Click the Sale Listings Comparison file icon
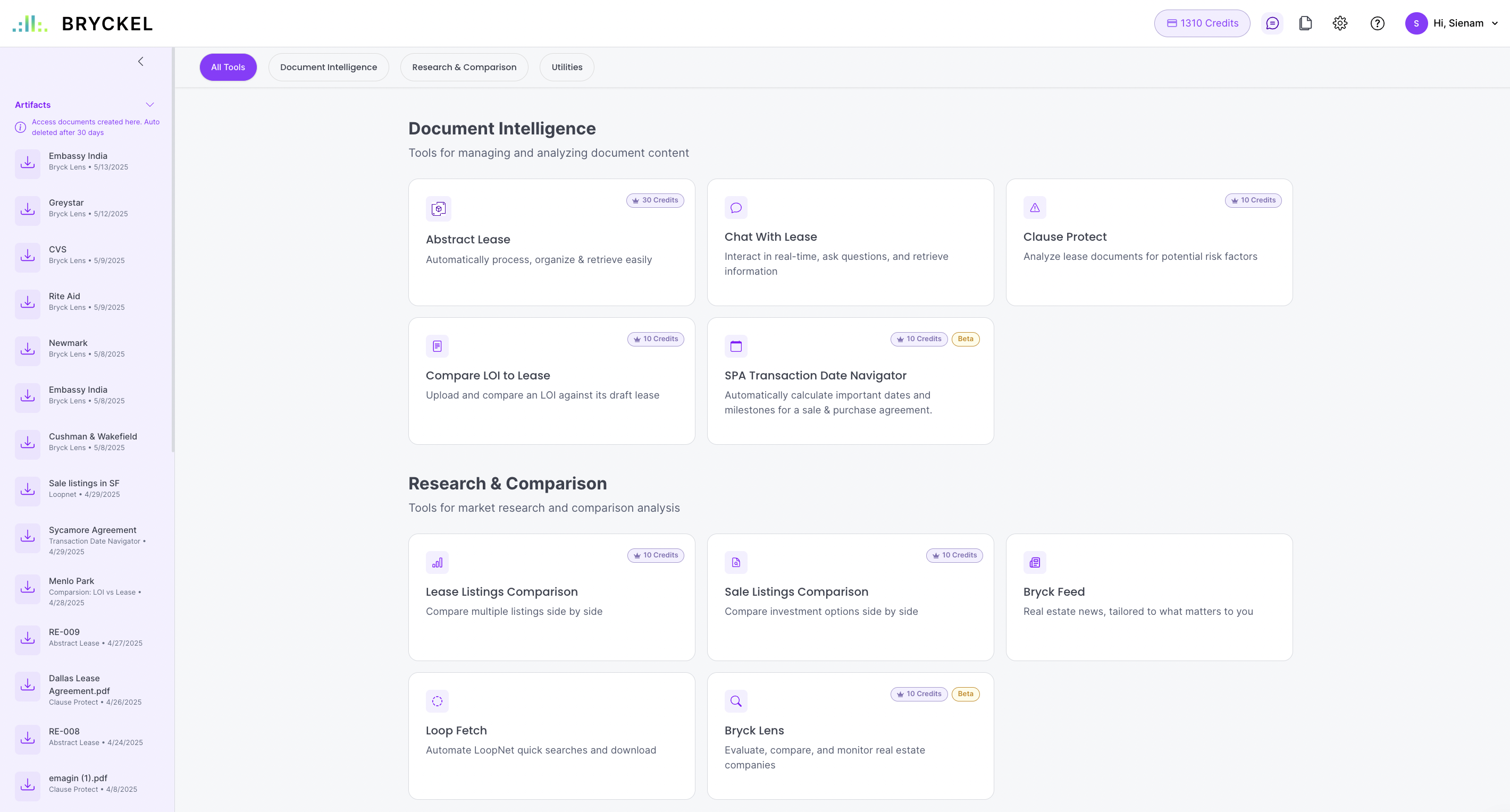Image resolution: width=1510 pixels, height=812 pixels. click(x=736, y=562)
